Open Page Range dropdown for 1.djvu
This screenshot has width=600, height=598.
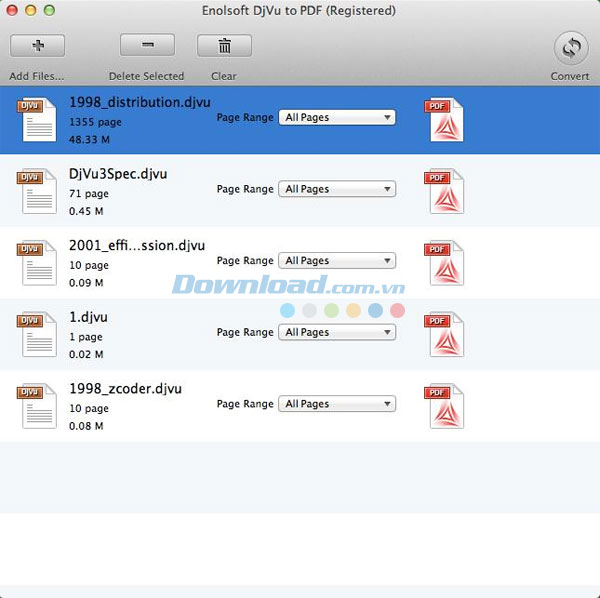[337, 332]
